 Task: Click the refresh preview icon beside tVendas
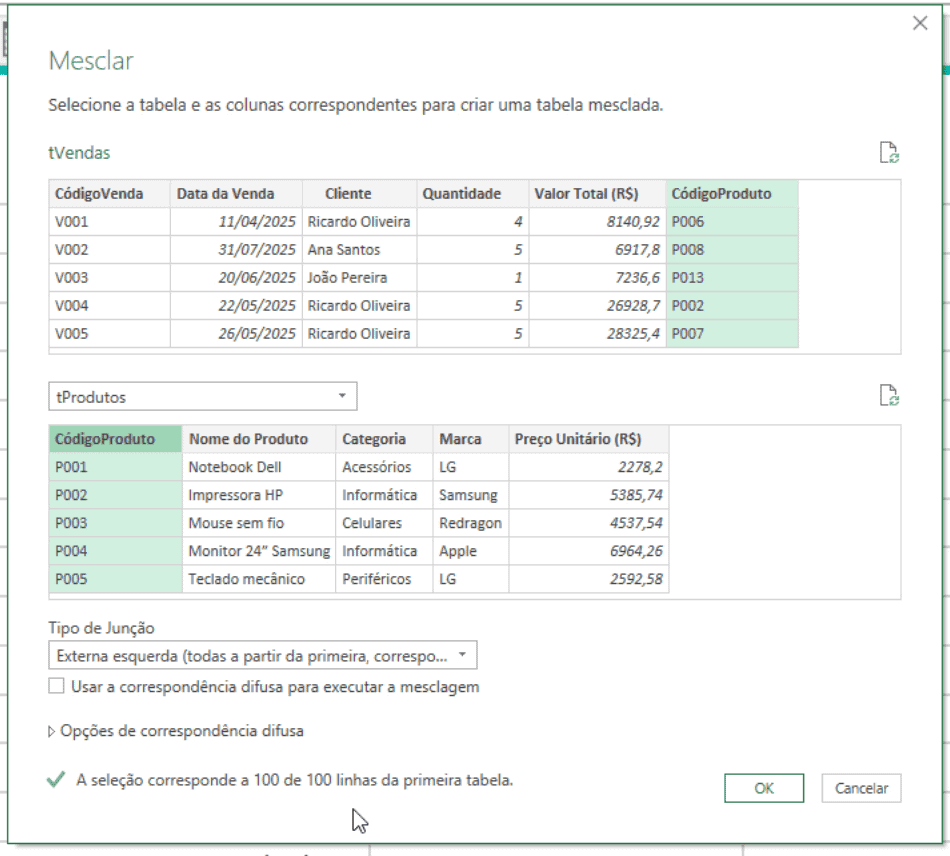click(x=888, y=153)
